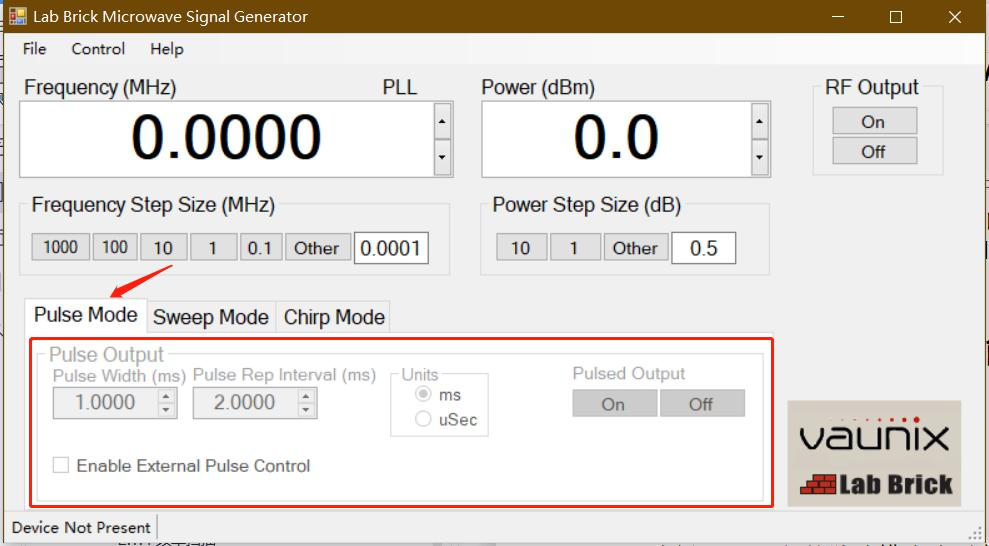The image size is (989, 546).
Task: Turn RF Output Off
Action: pos(873,152)
